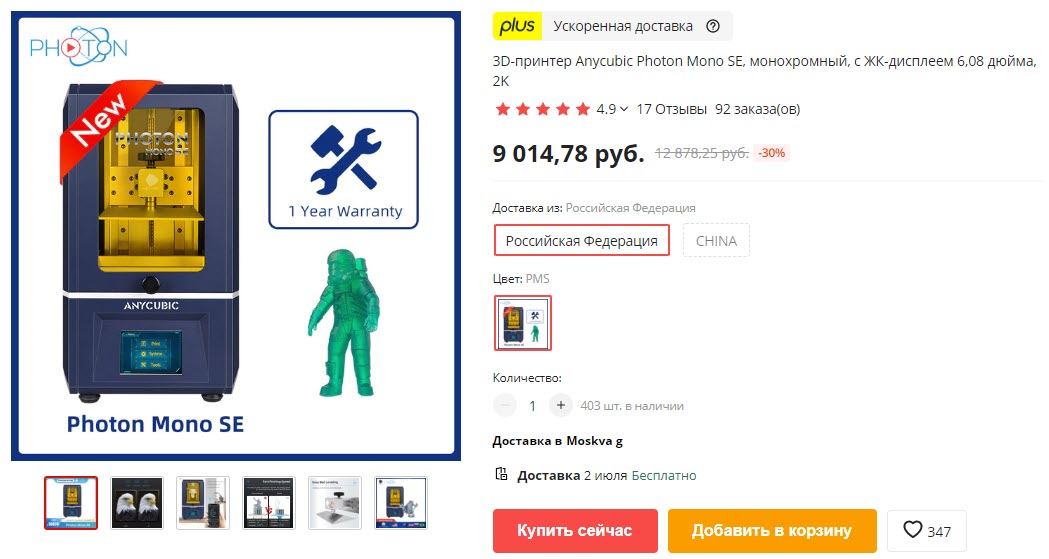
Task: Click the five-star rating icons
Action: click(x=543, y=109)
